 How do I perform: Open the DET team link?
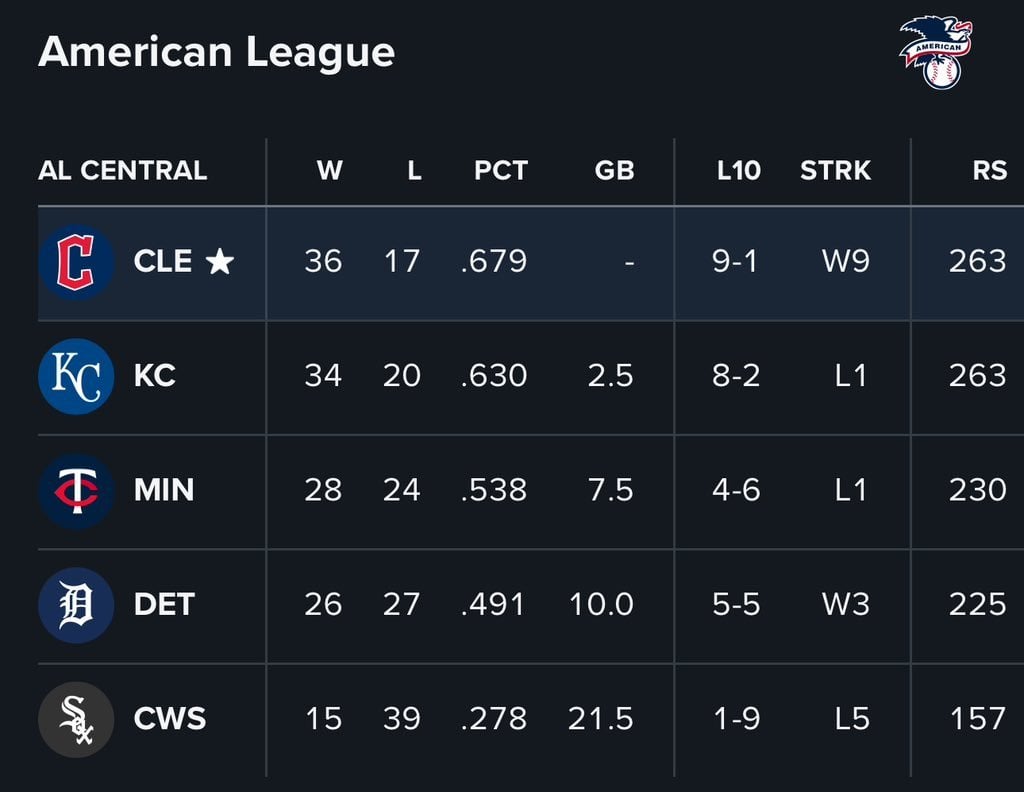[x=164, y=604]
